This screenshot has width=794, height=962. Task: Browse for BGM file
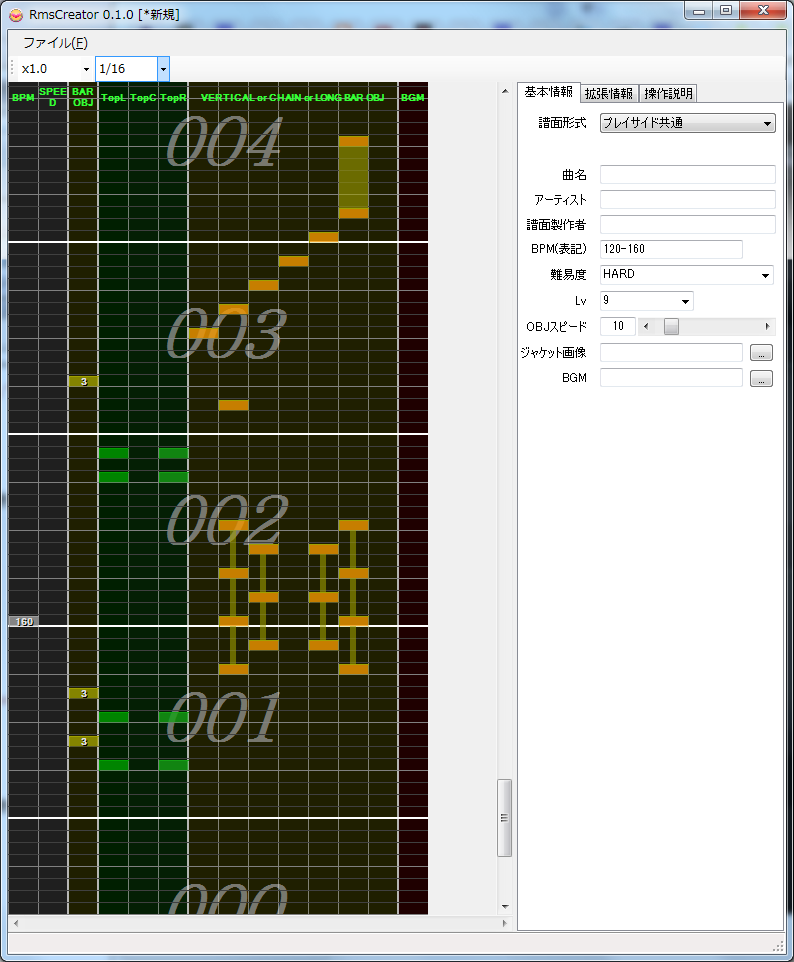click(x=761, y=379)
